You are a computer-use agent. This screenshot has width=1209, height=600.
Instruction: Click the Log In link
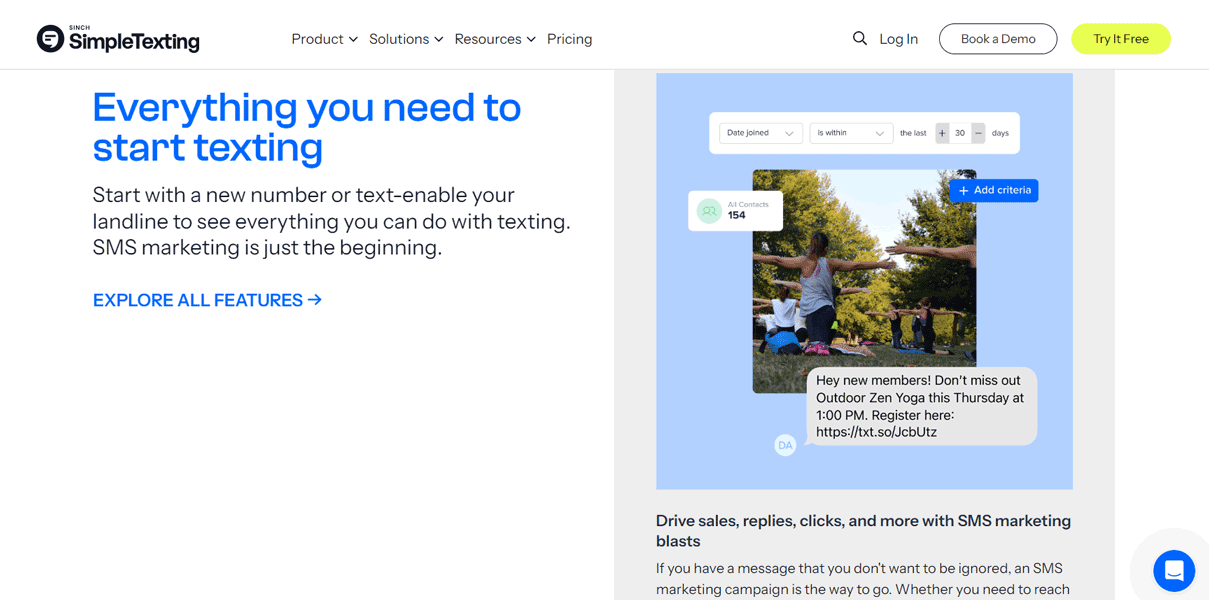tap(898, 39)
